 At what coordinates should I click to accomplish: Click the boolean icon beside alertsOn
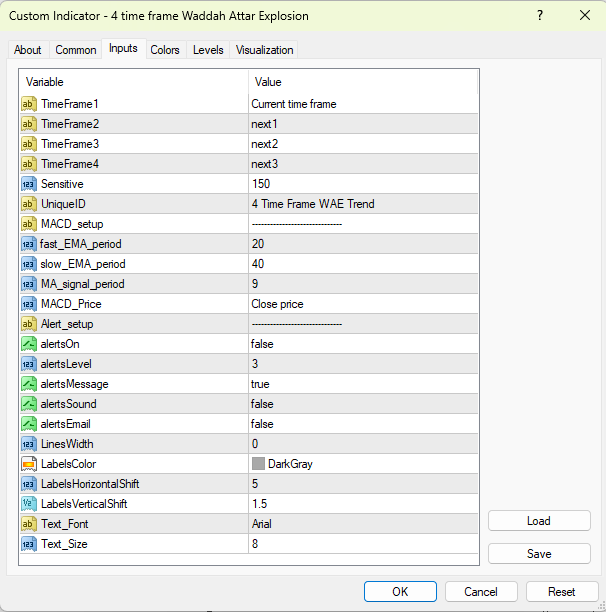pyautogui.click(x=29, y=344)
